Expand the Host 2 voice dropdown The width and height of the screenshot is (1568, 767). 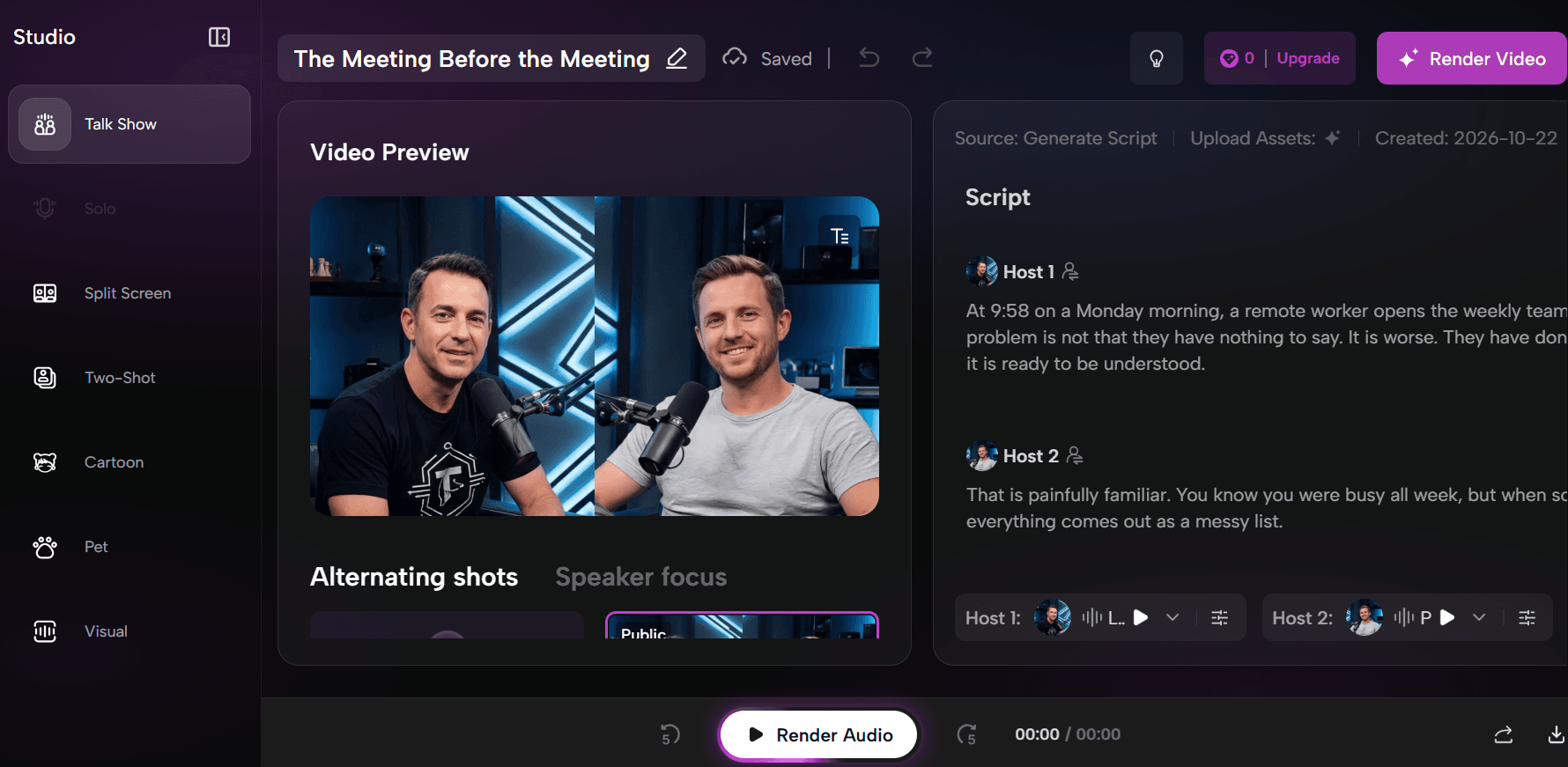click(1479, 617)
